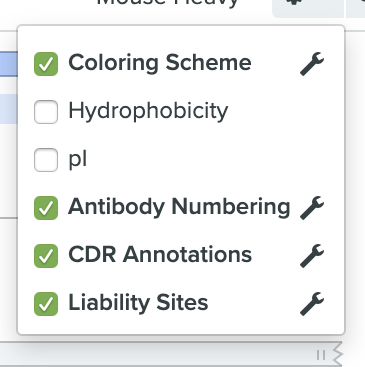The image size is (365, 367).
Task: Select the Hydrophobicity menu label
Action: pyautogui.click(x=148, y=111)
